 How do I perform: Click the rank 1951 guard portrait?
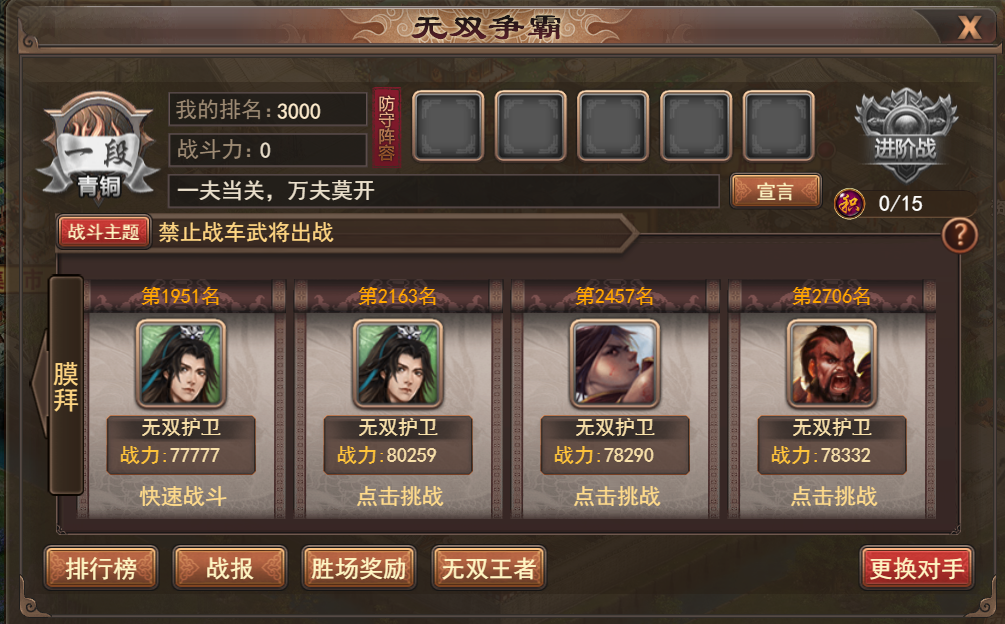tap(181, 363)
